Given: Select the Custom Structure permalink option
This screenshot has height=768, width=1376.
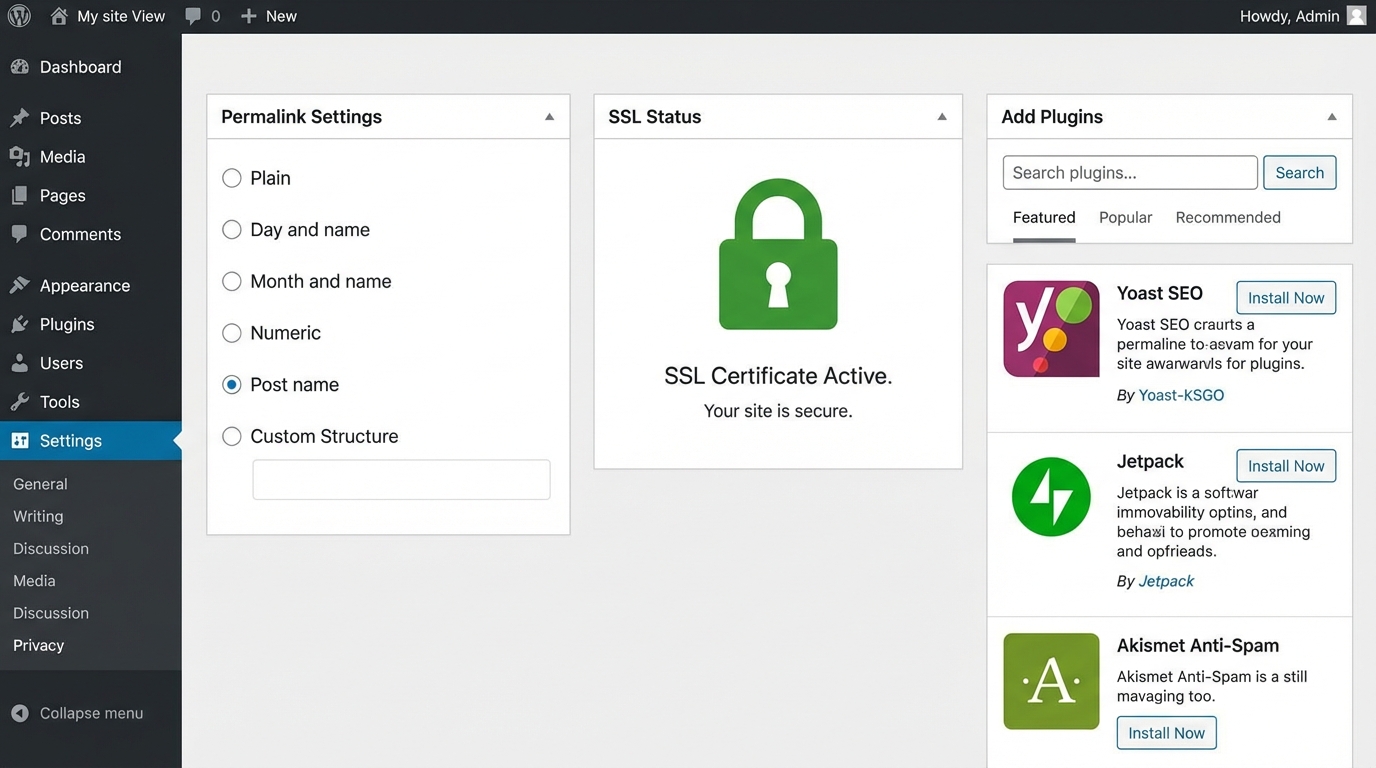Looking at the screenshot, I should 231,436.
